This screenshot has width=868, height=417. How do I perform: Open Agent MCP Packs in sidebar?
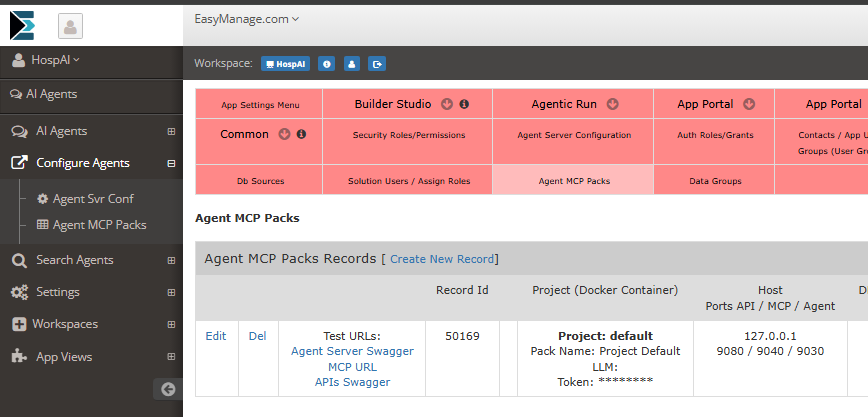100,225
